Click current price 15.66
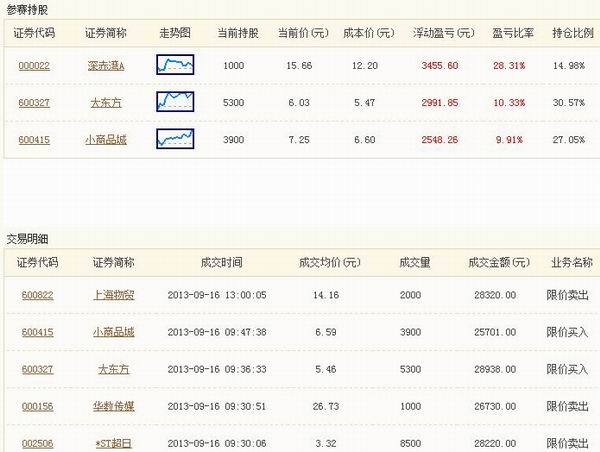This screenshot has height=452, width=600. click(x=299, y=66)
